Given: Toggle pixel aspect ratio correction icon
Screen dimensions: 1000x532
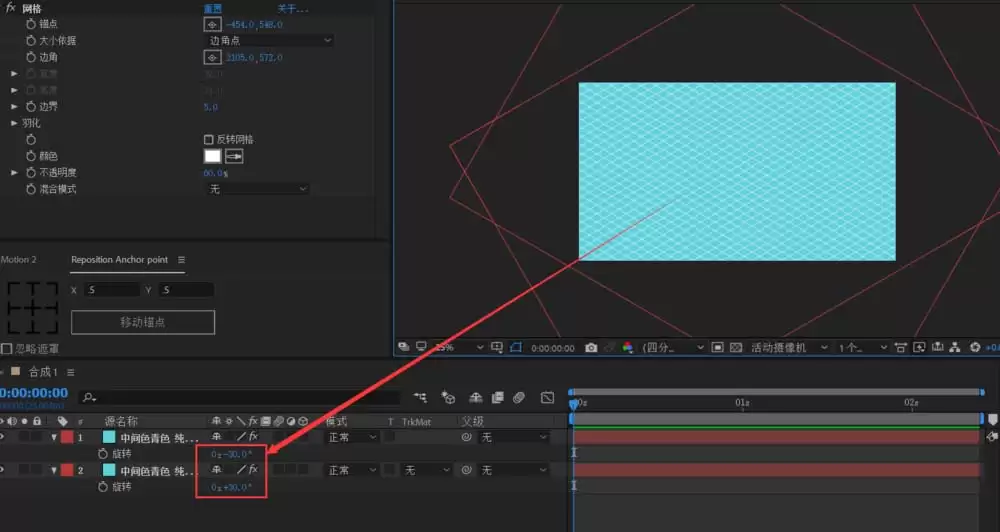Looking at the screenshot, I should pos(901,348).
